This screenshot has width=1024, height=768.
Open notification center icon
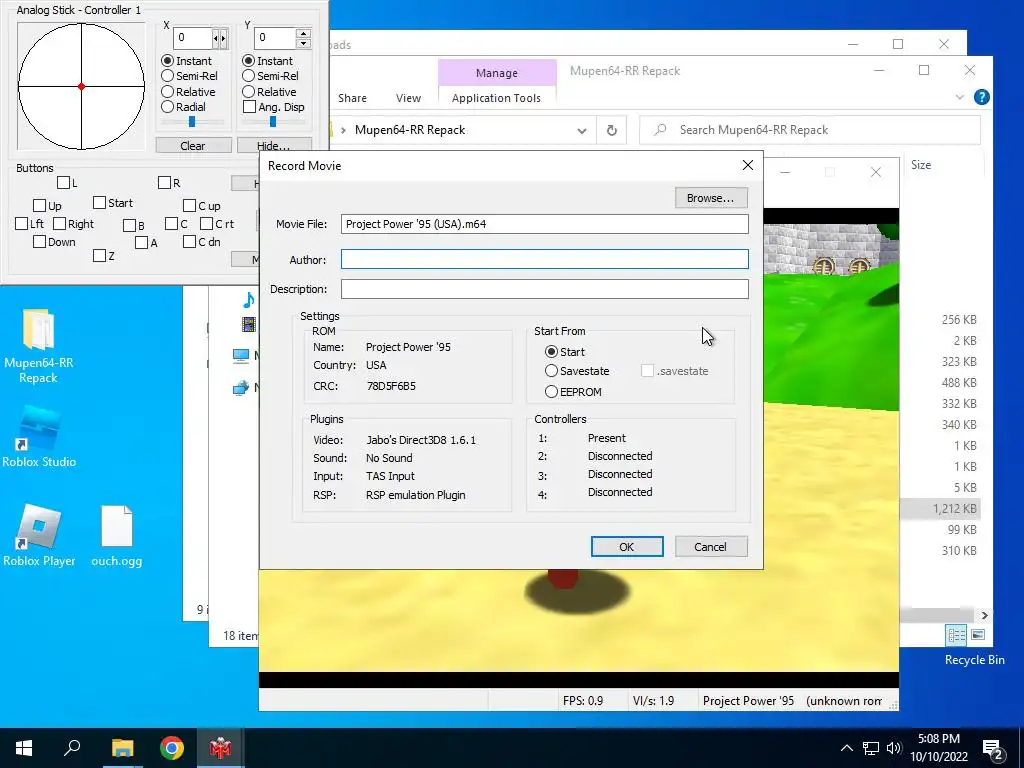[993, 748]
